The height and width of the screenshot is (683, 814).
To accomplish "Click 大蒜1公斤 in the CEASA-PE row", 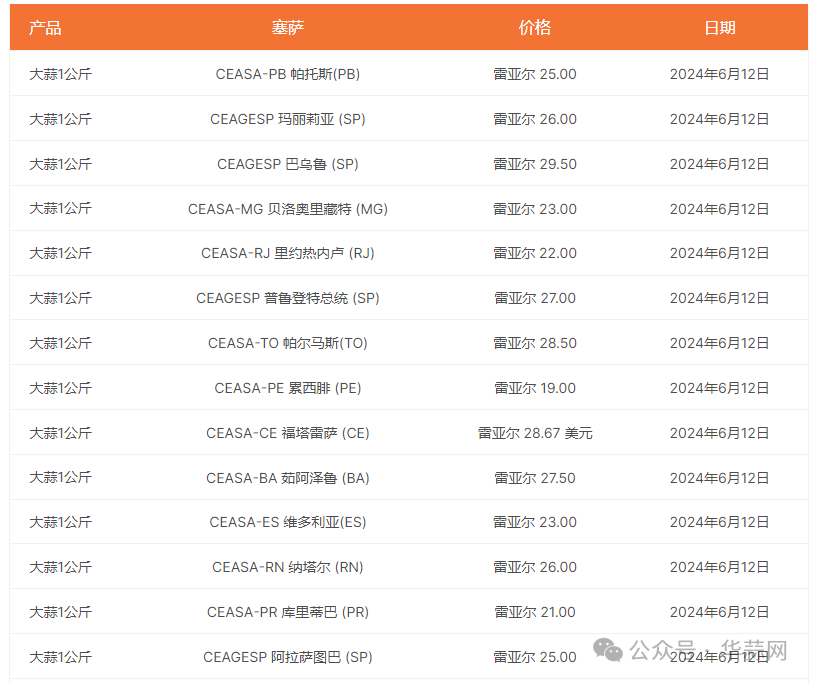I will tap(60, 388).
